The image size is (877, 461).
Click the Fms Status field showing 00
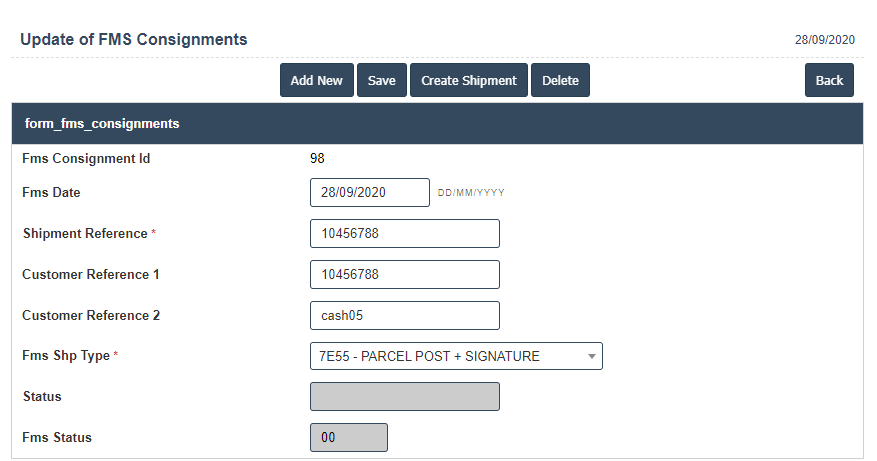click(348, 438)
